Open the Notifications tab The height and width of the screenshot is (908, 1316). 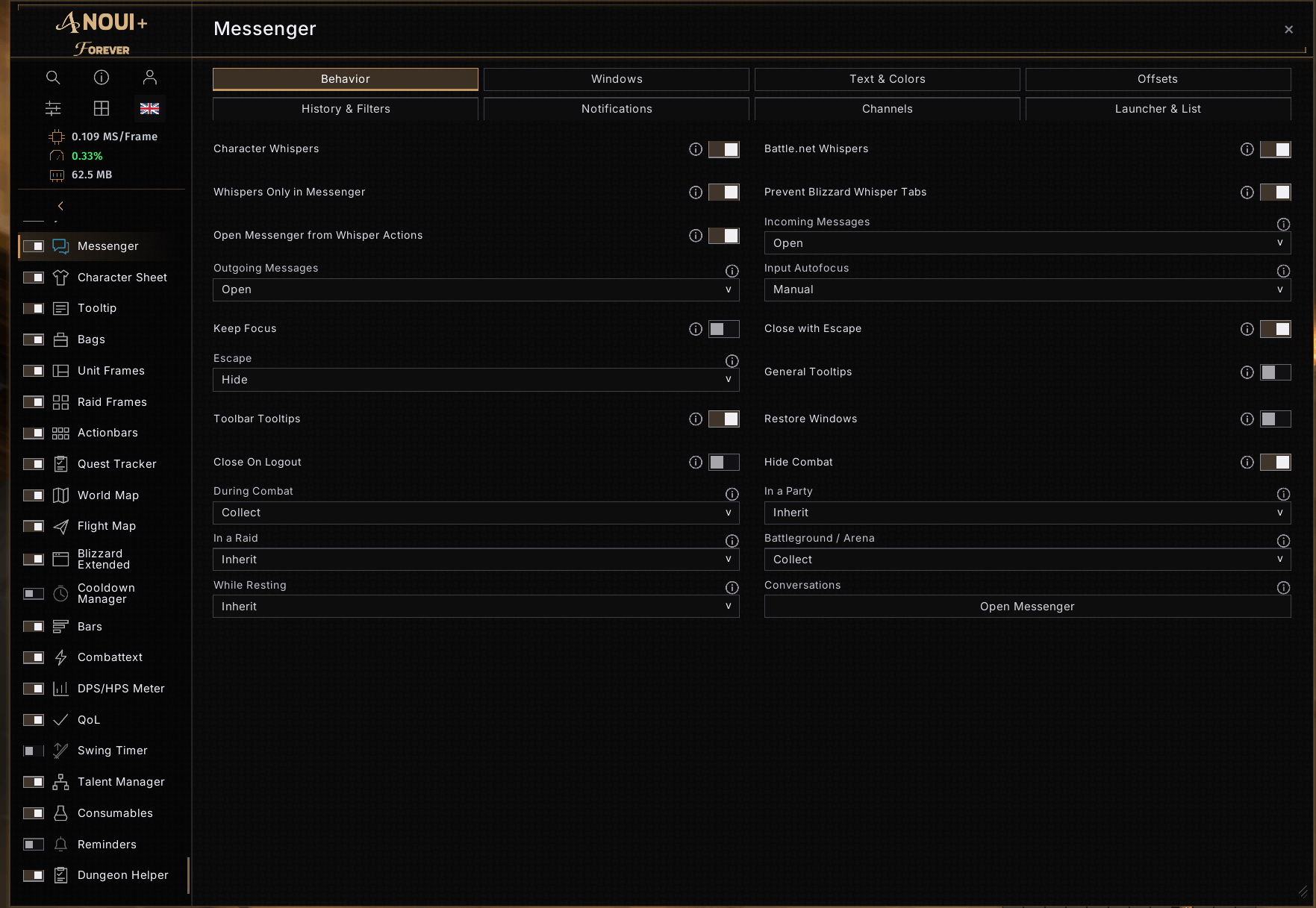pyautogui.click(x=617, y=109)
